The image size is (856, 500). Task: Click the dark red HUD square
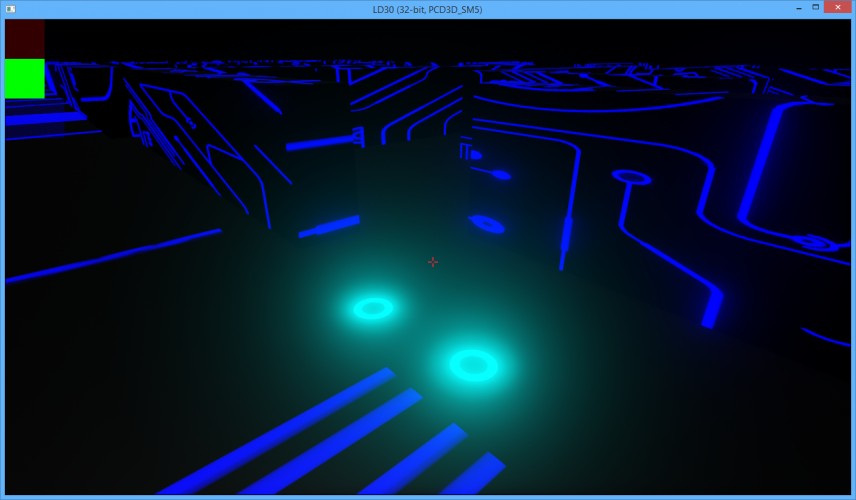(25, 39)
